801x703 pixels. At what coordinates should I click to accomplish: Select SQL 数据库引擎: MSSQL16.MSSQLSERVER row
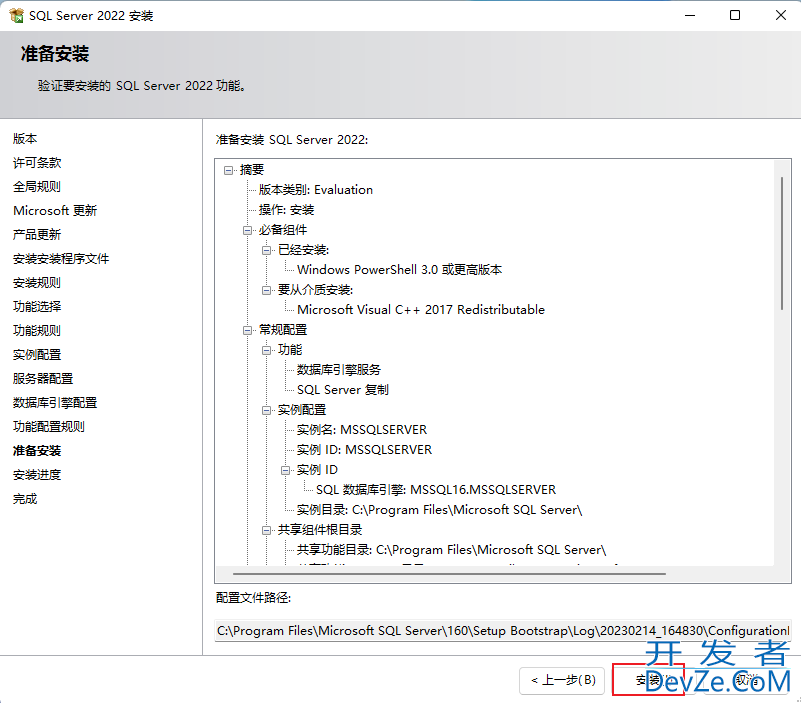tap(436, 490)
